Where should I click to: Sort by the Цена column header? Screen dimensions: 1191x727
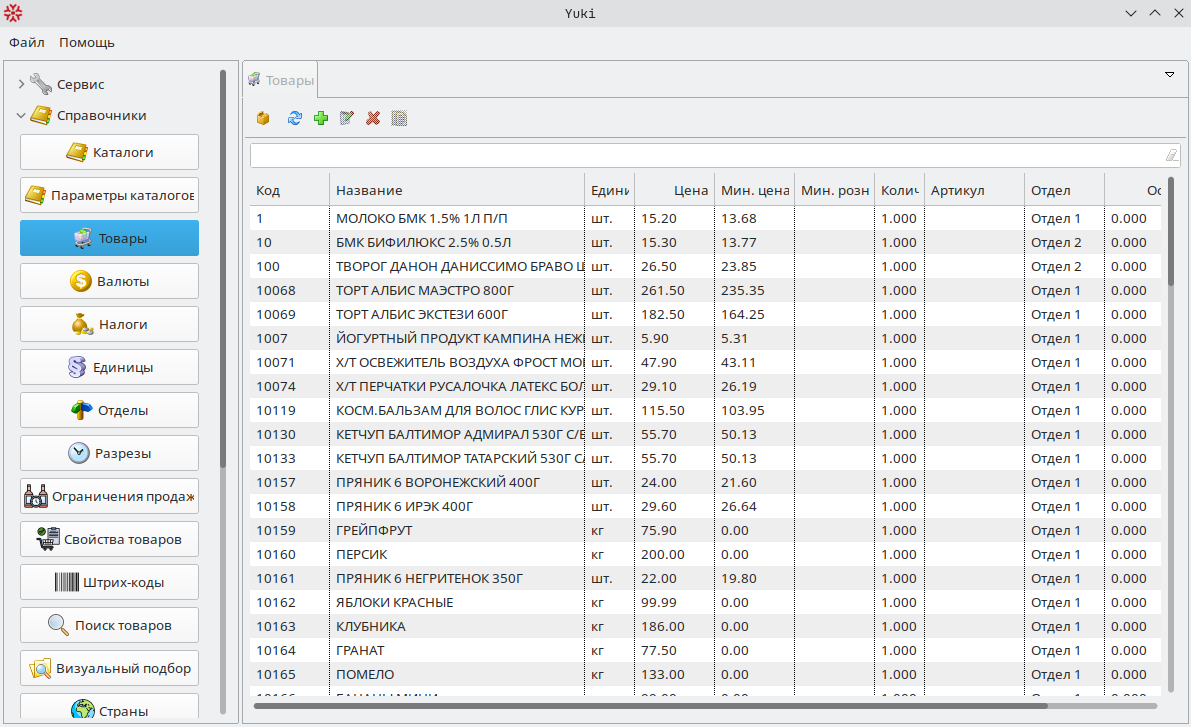675,190
